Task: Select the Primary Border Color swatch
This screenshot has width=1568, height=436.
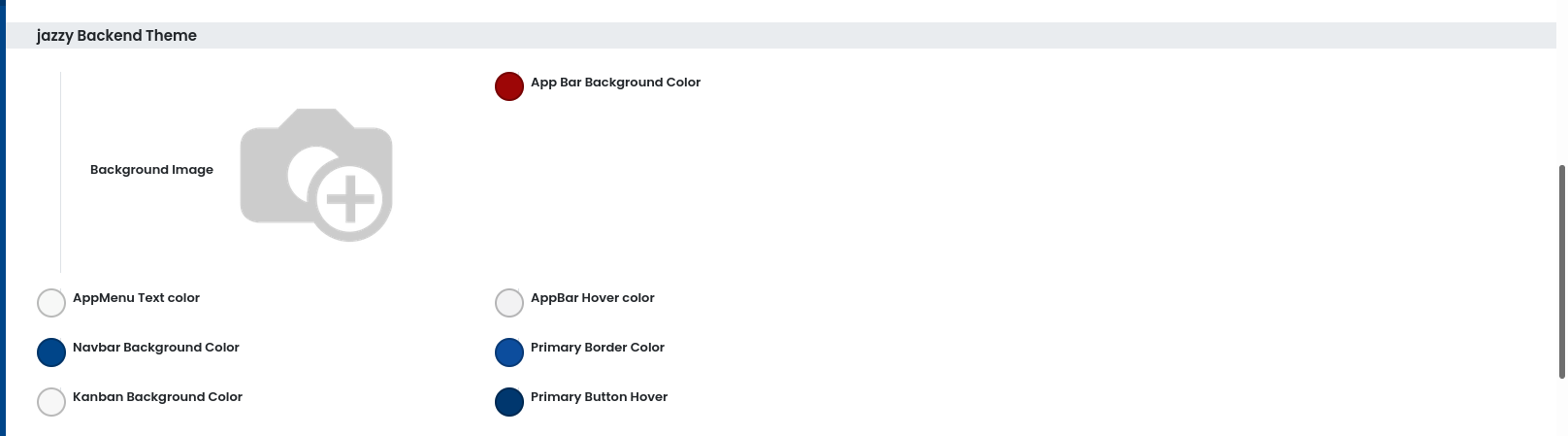Action: 509,352
